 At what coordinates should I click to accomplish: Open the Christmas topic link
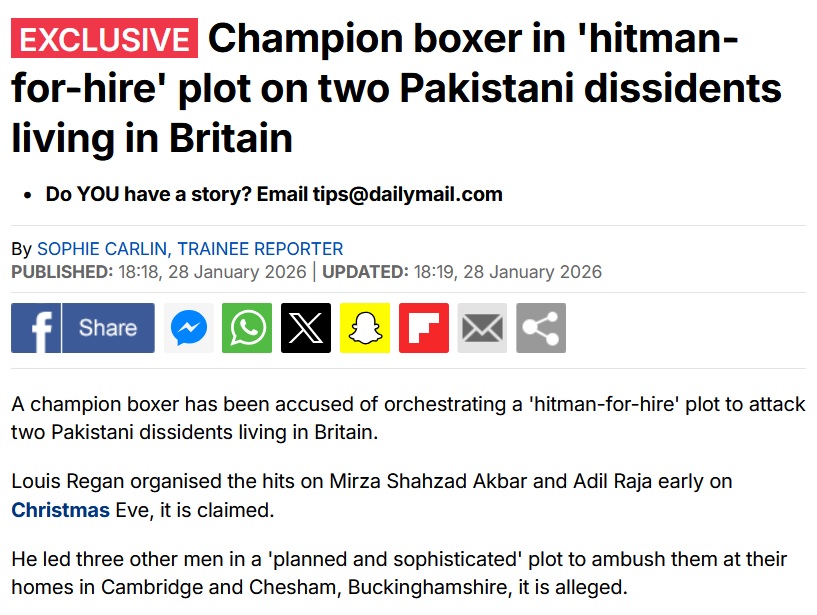pyautogui.click(x=60, y=510)
